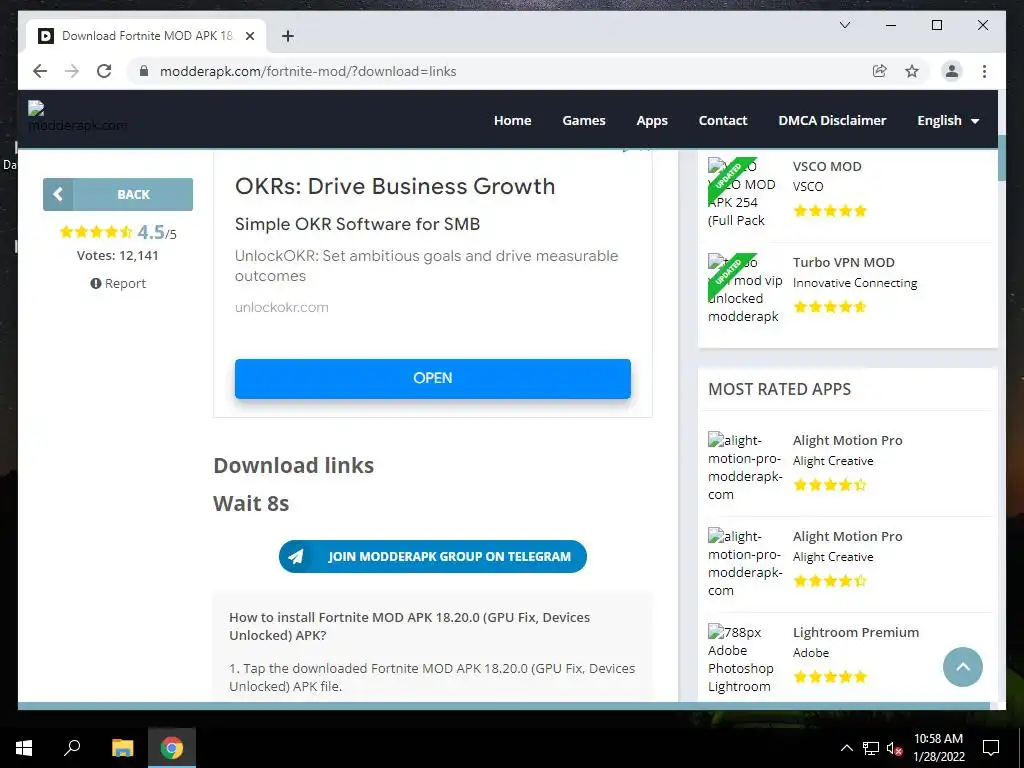Open the notification center icon
The height and width of the screenshot is (768, 1024).
tap(991, 748)
